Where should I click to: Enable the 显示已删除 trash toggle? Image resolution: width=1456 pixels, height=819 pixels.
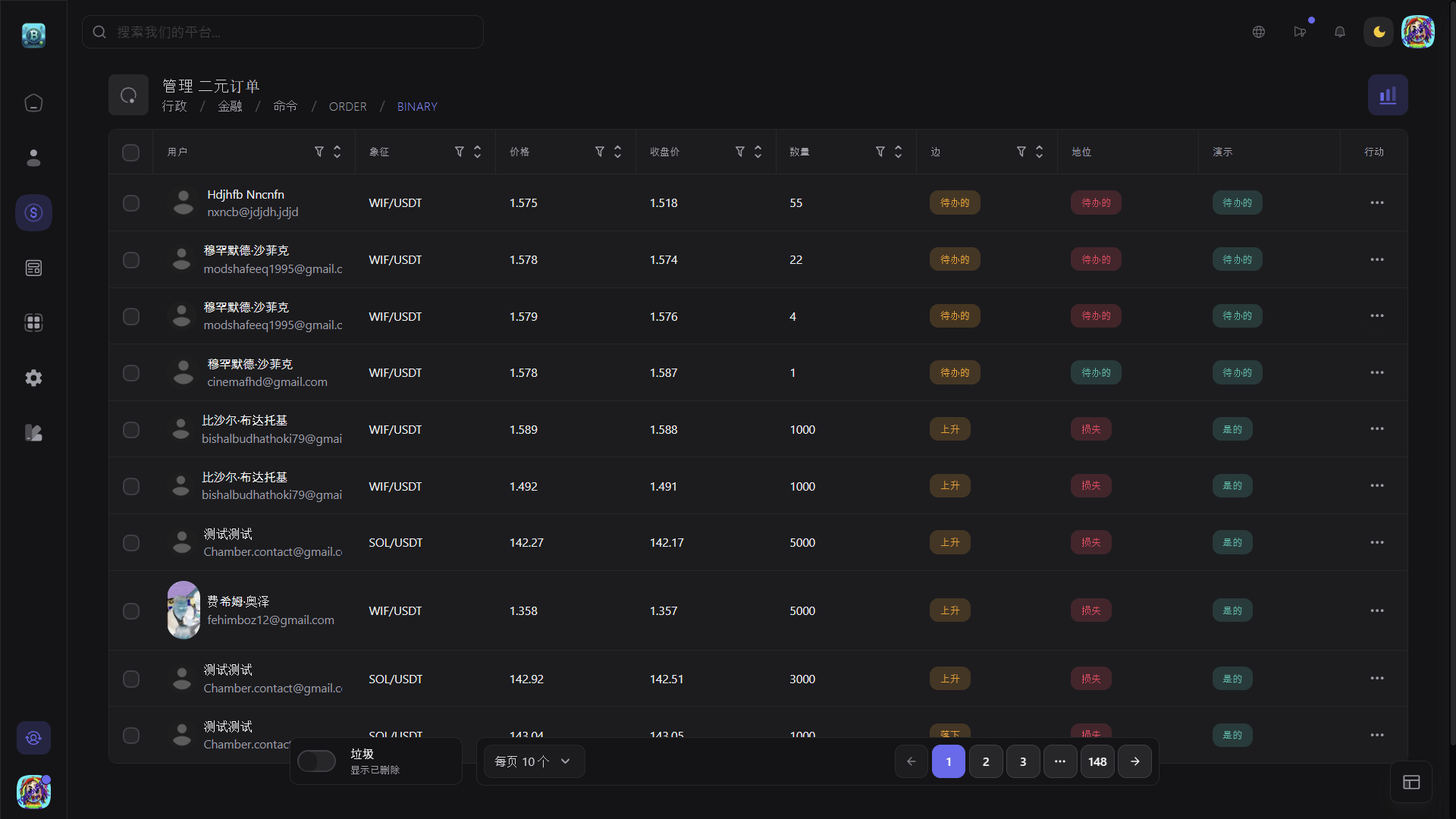[316, 761]
